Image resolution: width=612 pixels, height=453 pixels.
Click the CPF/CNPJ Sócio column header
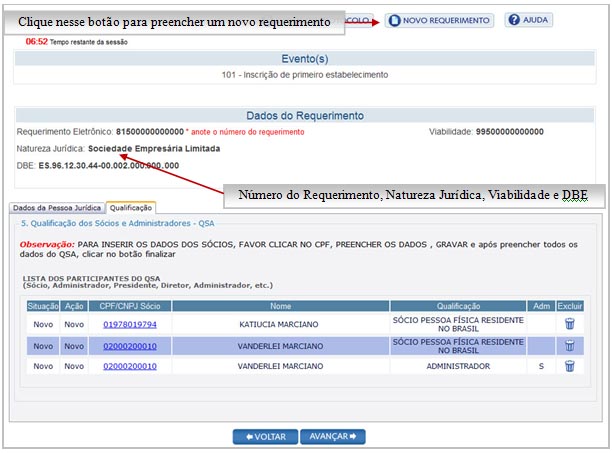pos(129,306)
